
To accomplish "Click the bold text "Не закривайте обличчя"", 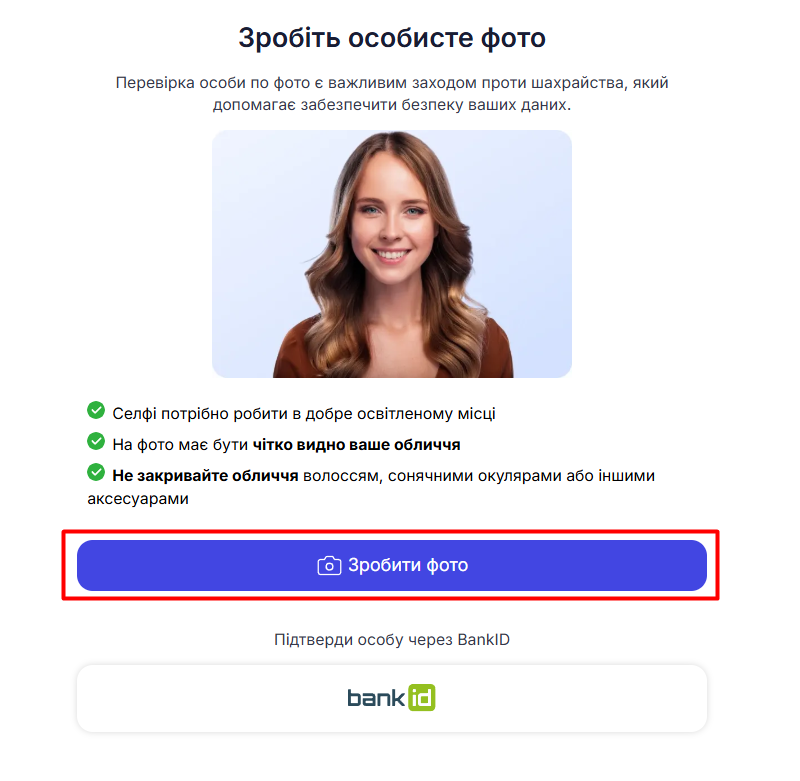I will click(x=205, y=475).
